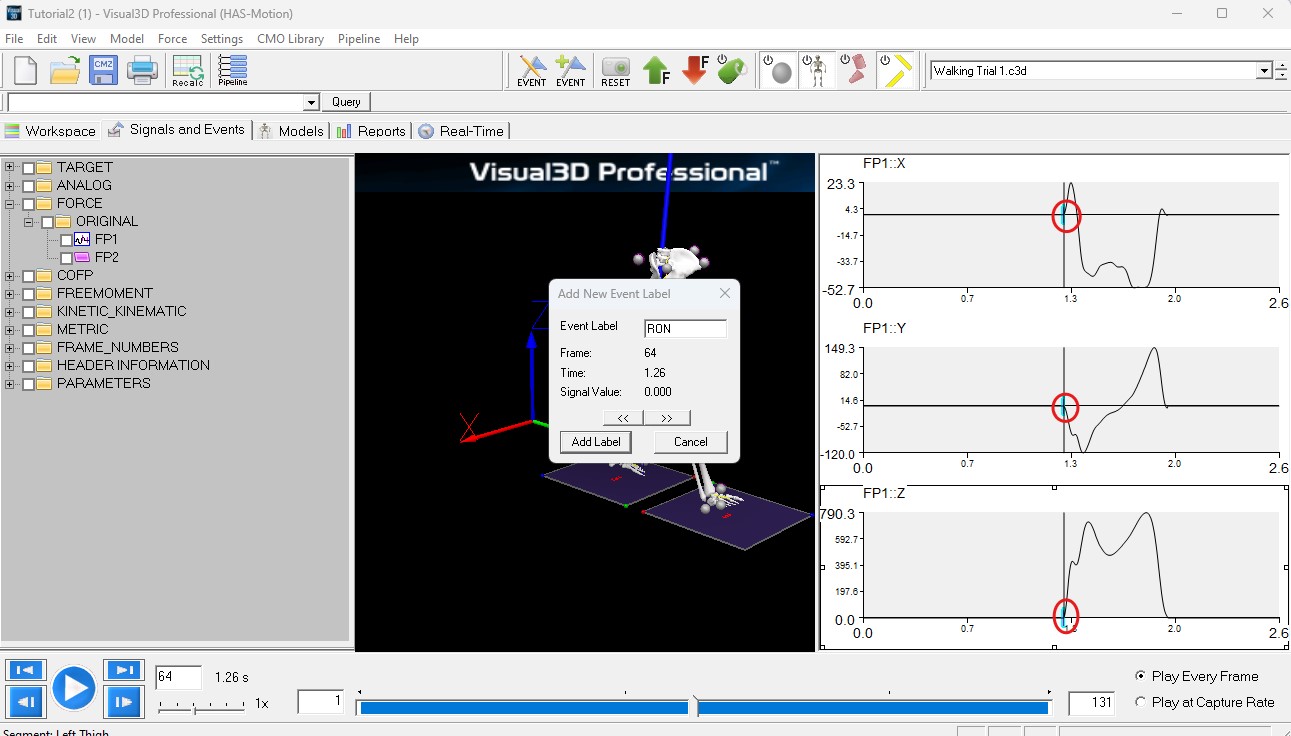This screenshot has width=1291, height=736.
Task: Expand the KINETIC_KINEMATIC tree node
Action: point(10,311)
